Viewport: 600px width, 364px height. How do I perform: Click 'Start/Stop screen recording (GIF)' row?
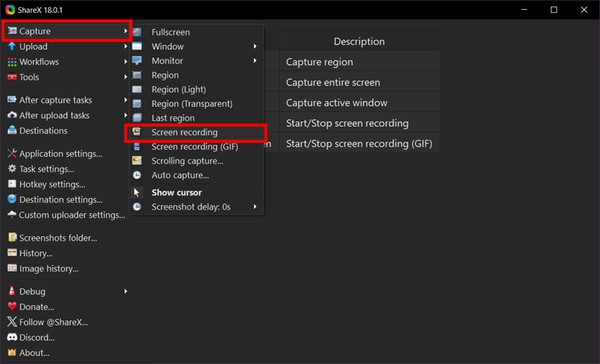tap(359, 144)
